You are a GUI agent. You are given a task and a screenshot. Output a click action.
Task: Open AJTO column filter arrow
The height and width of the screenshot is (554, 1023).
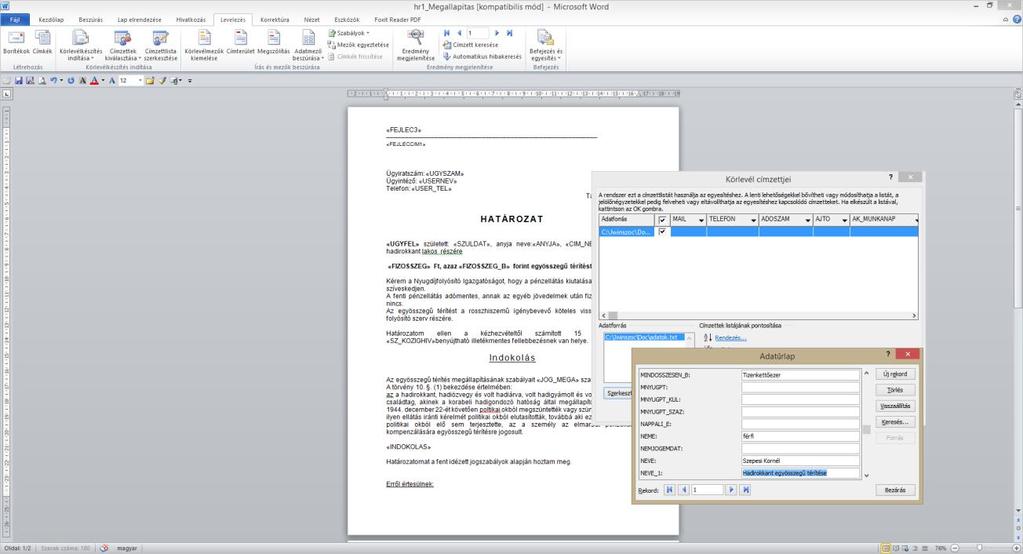844,220
